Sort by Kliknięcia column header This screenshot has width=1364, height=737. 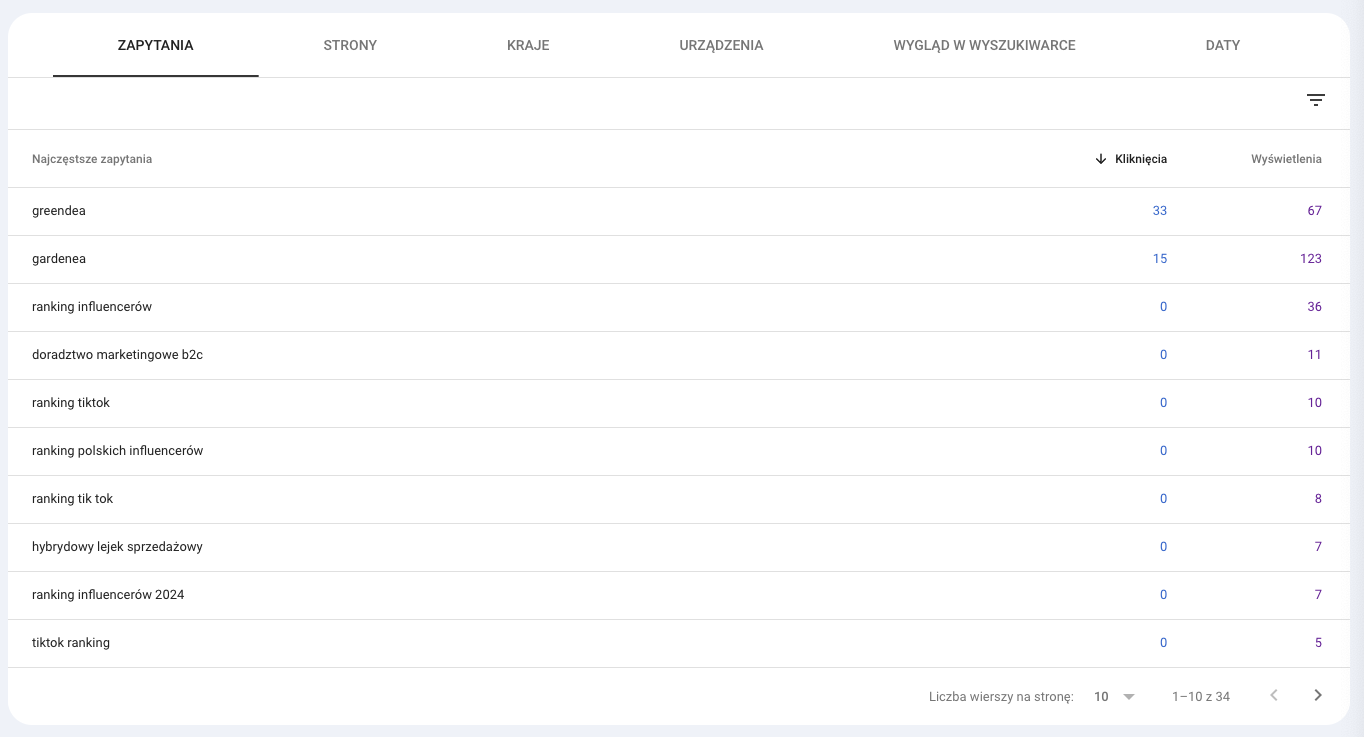pyautogui.click(x=1140, y=159)
